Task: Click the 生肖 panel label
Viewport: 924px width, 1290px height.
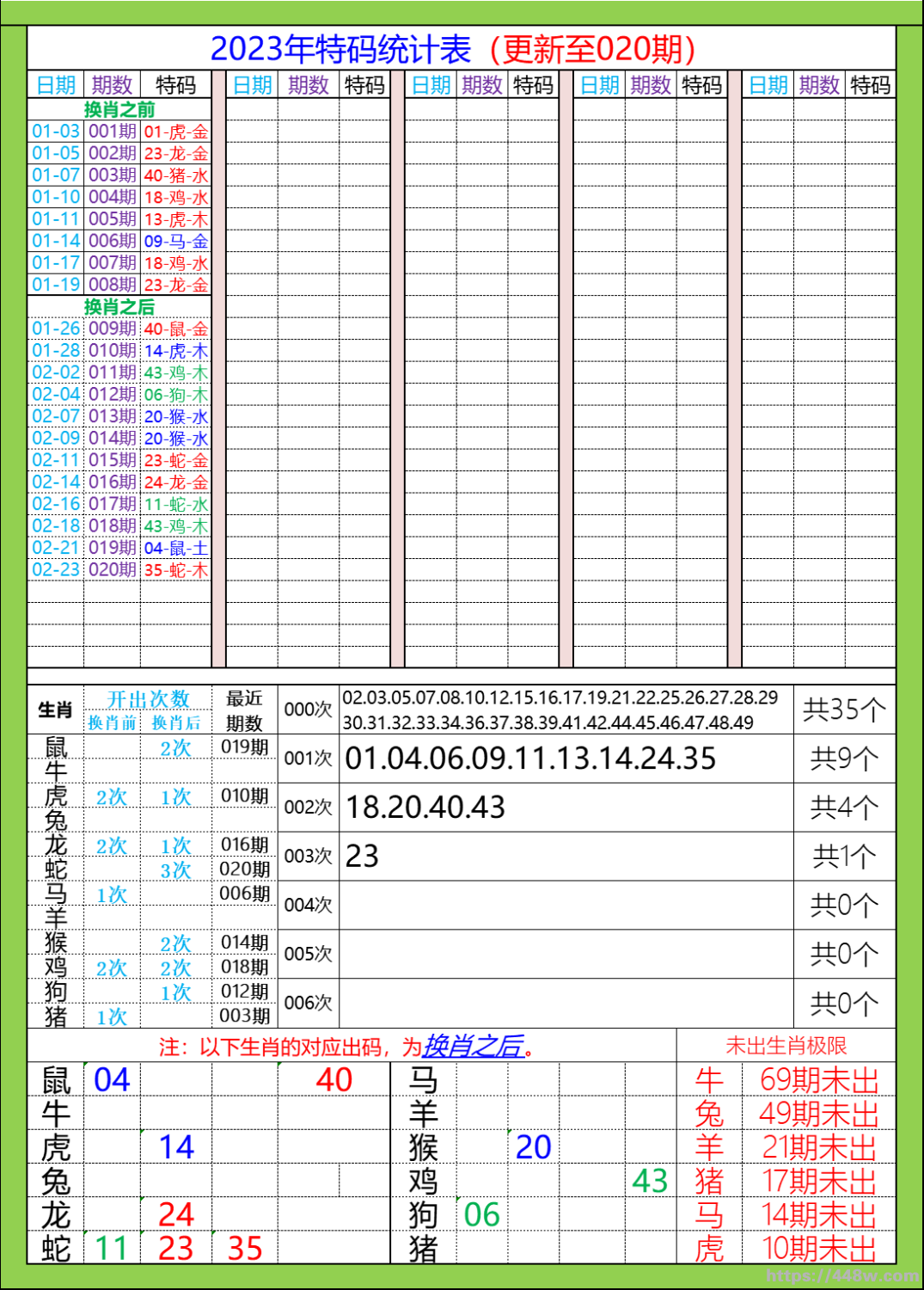Action: click(x=53, y=707)
